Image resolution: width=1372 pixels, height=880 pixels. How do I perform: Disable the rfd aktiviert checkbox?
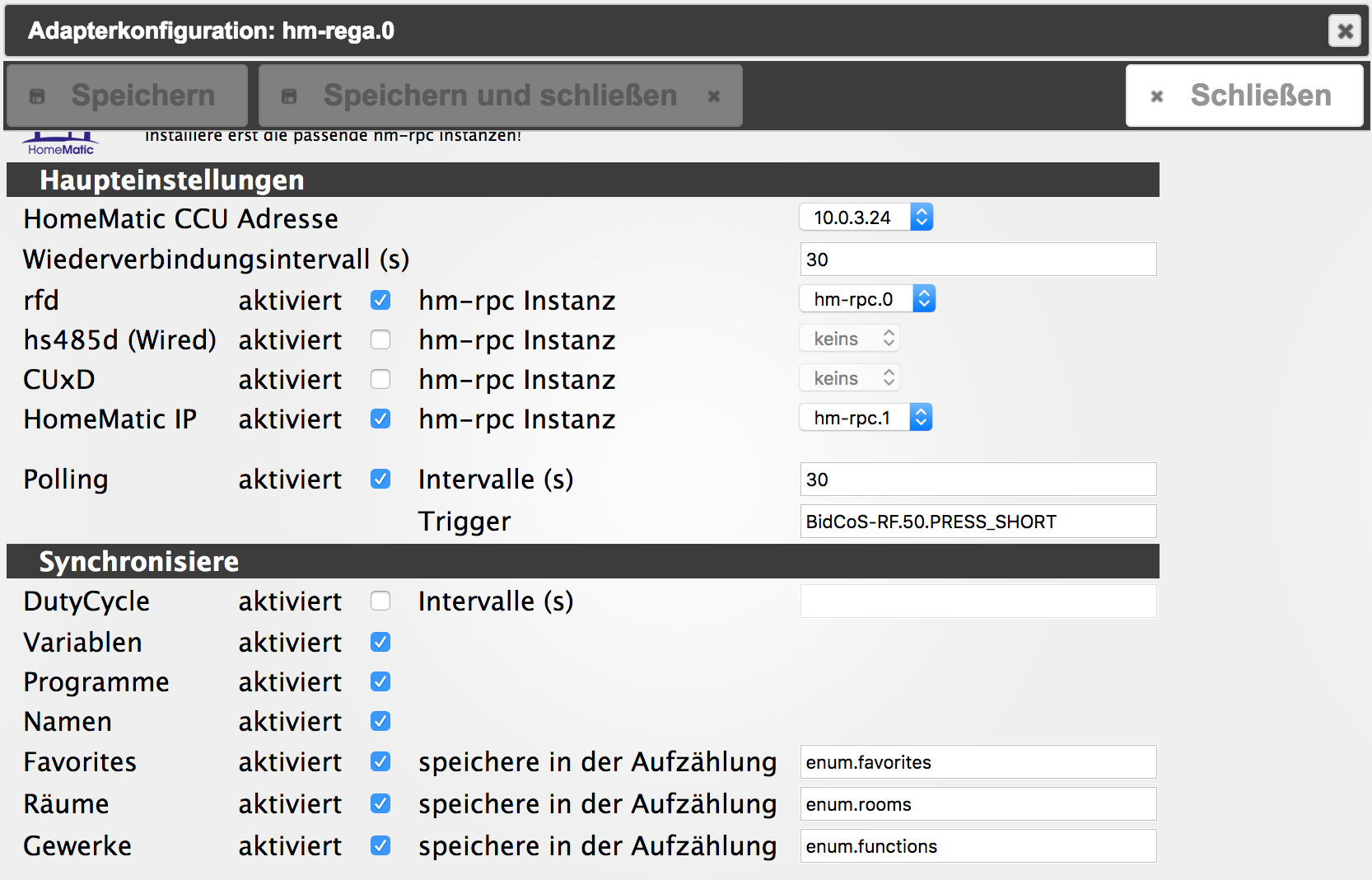click(x=380, y=300)
